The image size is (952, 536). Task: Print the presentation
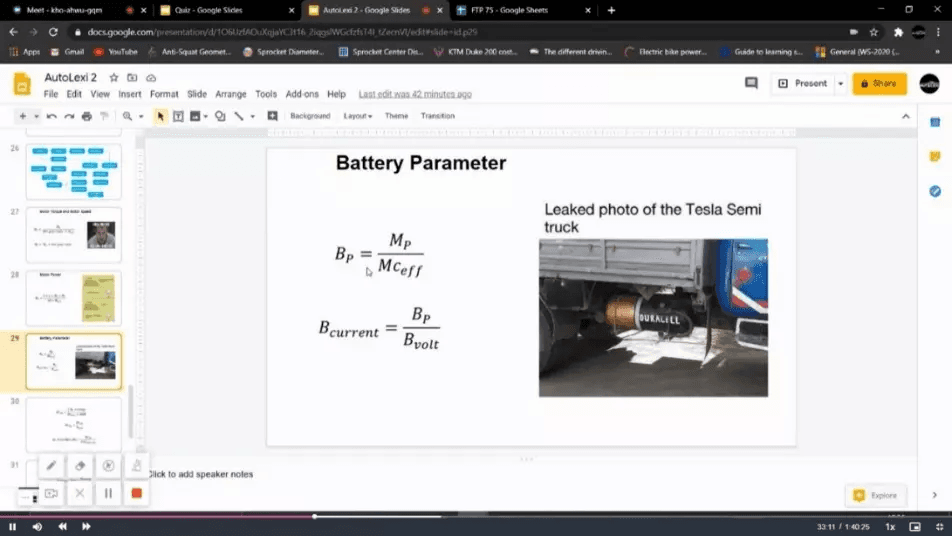coord(87,116)
